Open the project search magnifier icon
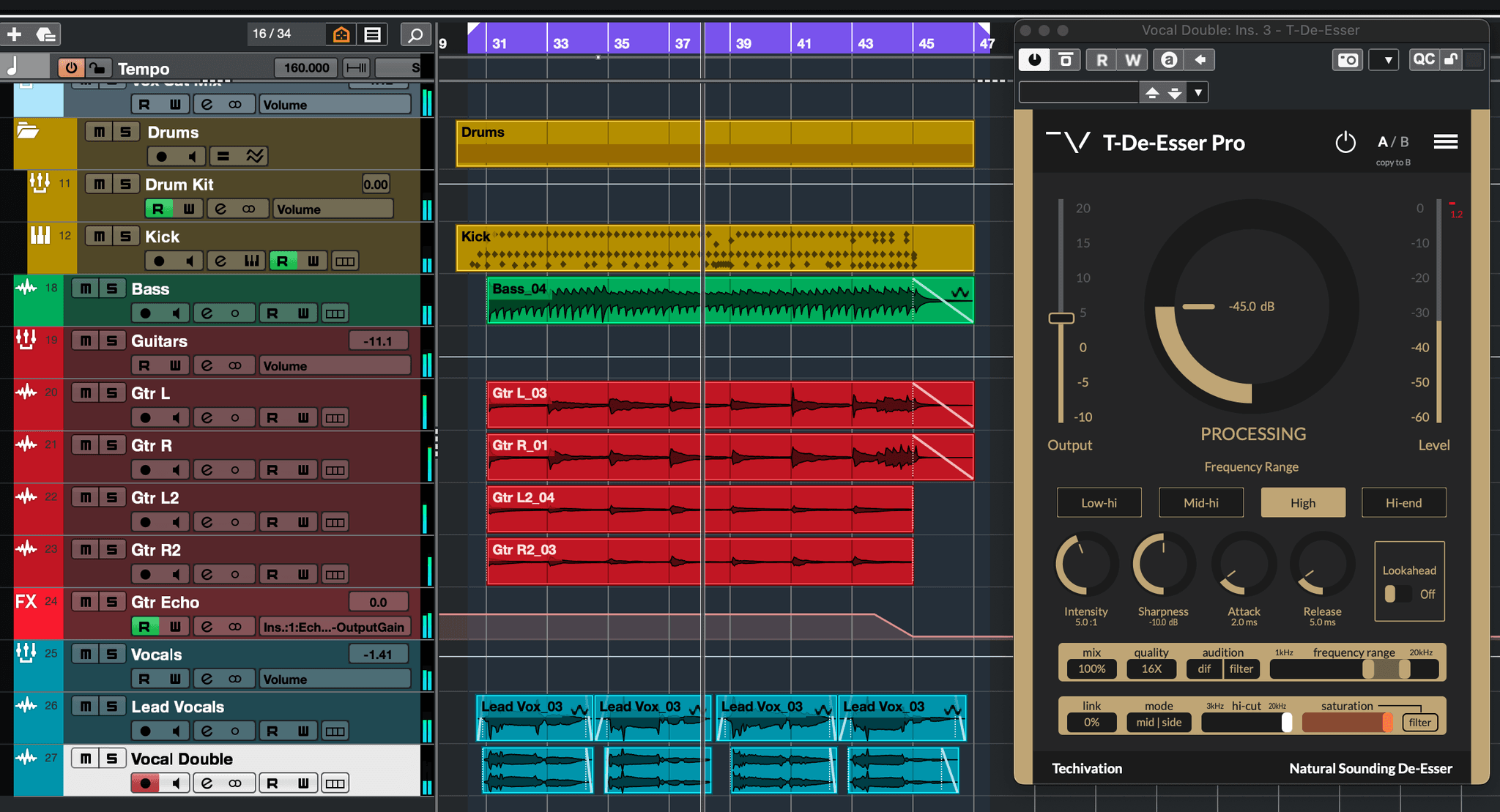 415,34
